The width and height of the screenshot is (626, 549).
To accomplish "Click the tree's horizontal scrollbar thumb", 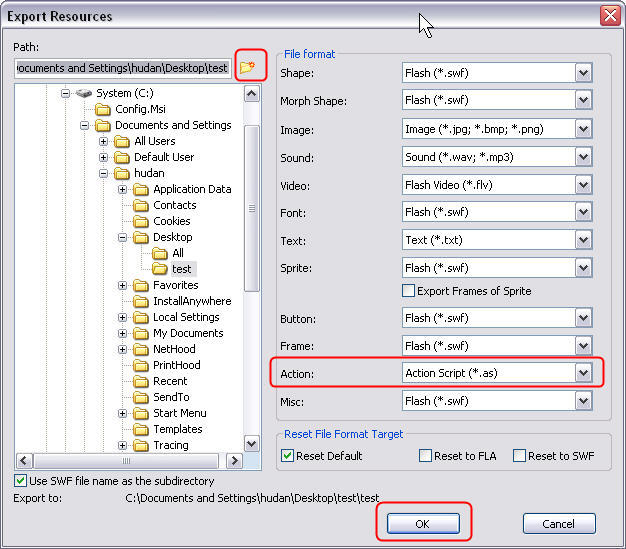I will pos(127,461).
